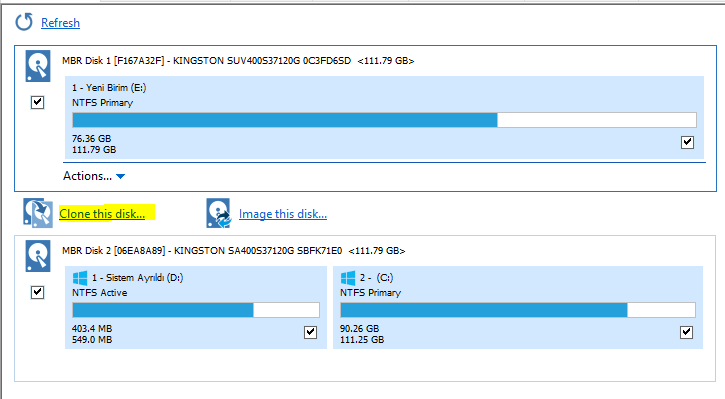
Task: Click the Yeni Birim (E:) usage bar
Action: [x=384, y=120]
